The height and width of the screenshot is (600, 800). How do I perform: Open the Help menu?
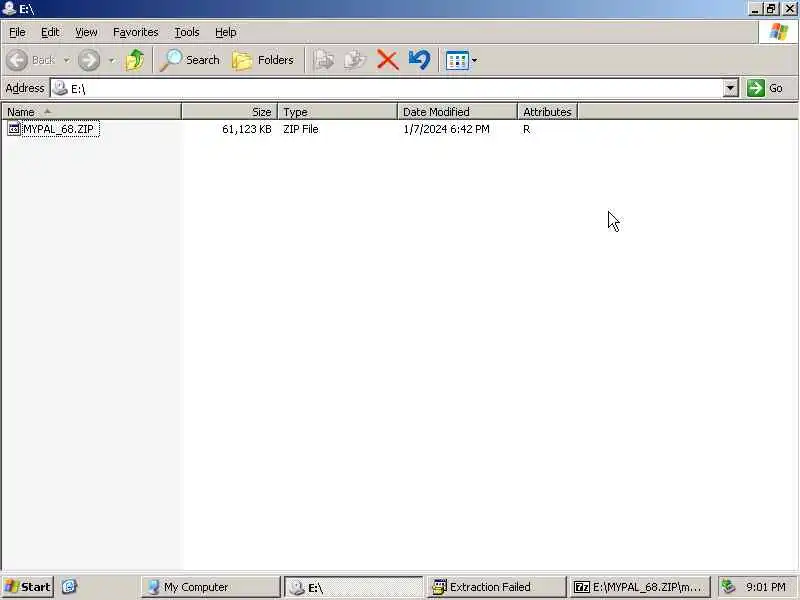point(226,32)
